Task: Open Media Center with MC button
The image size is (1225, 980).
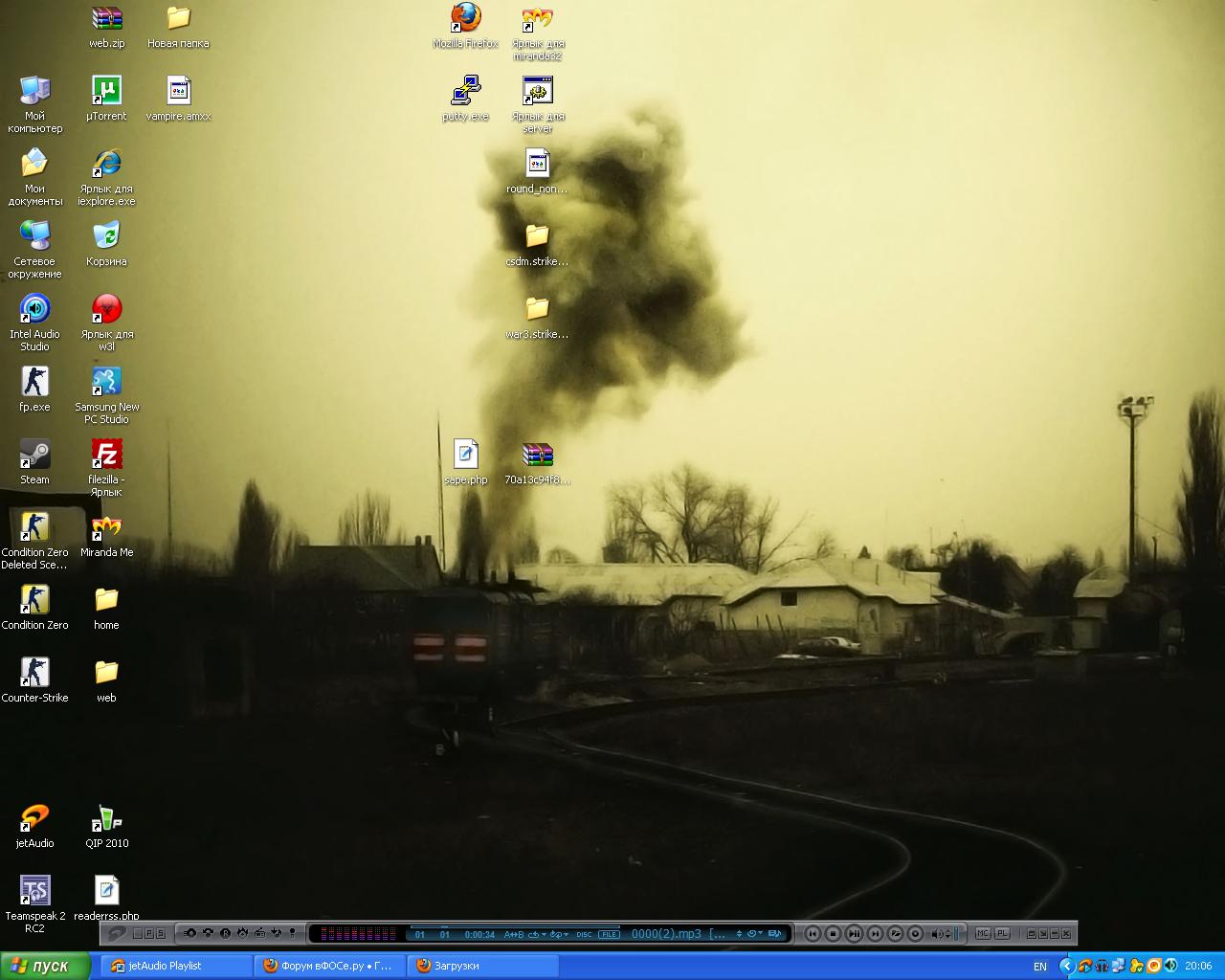Action: (983, 934)
